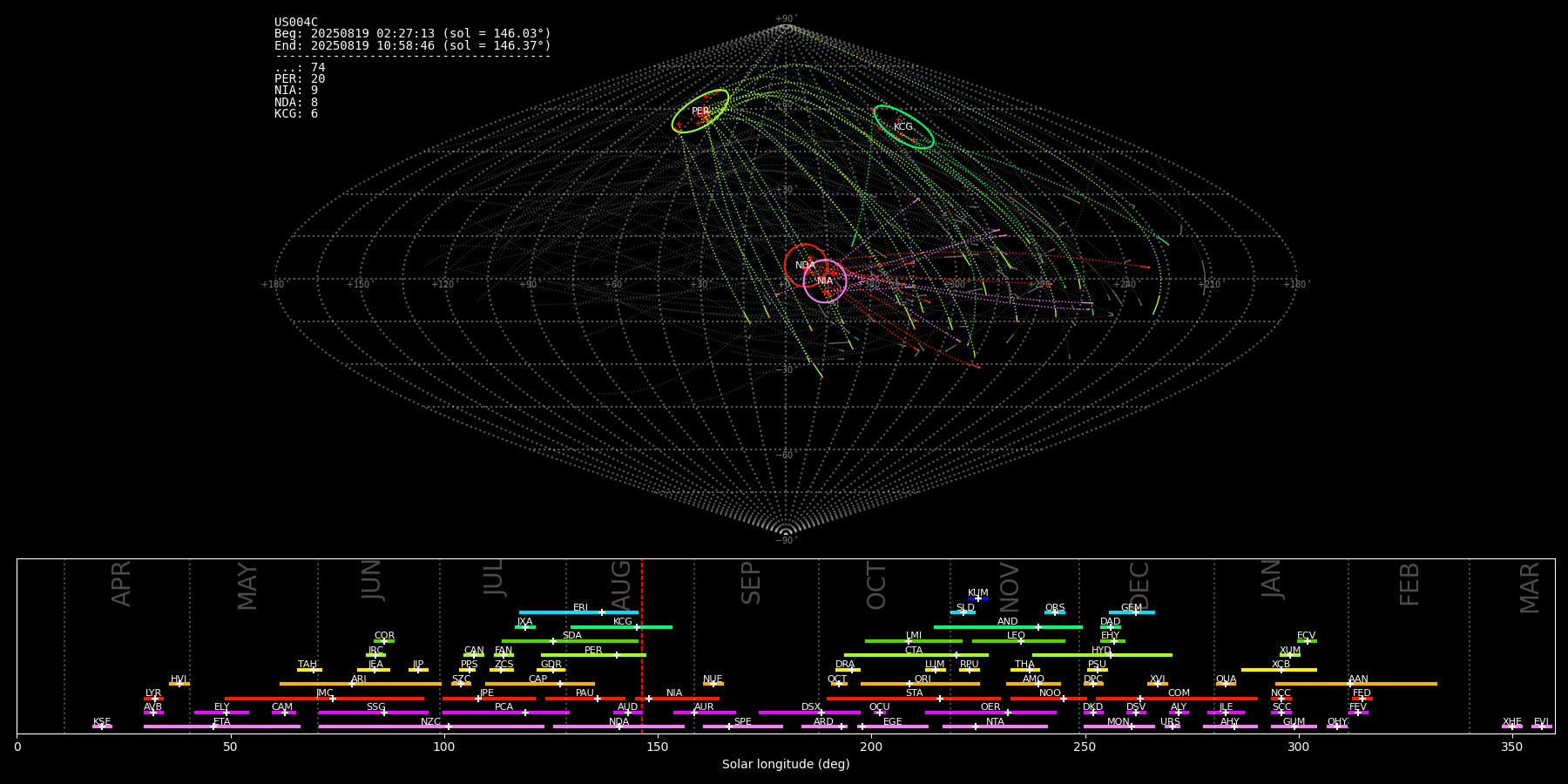Click the orange ARI shower bar
This screenshot has width=1568, height=784.
pos(361,684)
